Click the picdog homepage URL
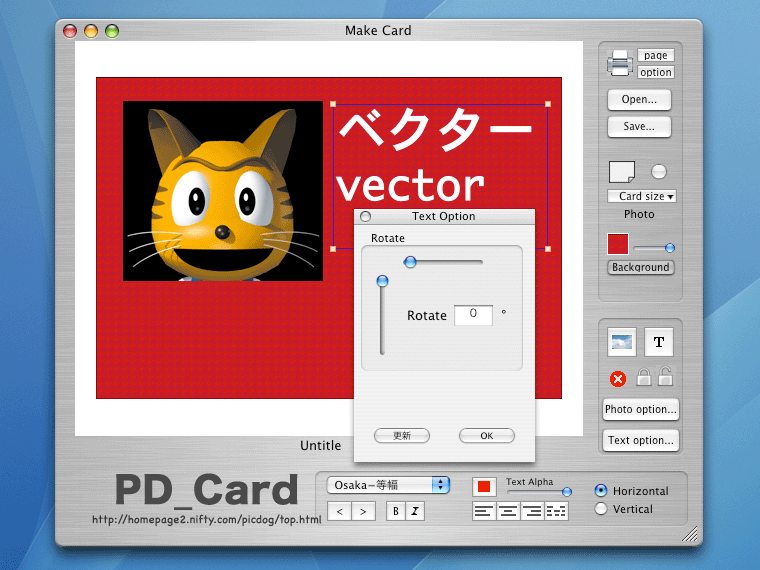 coord(206,520)
